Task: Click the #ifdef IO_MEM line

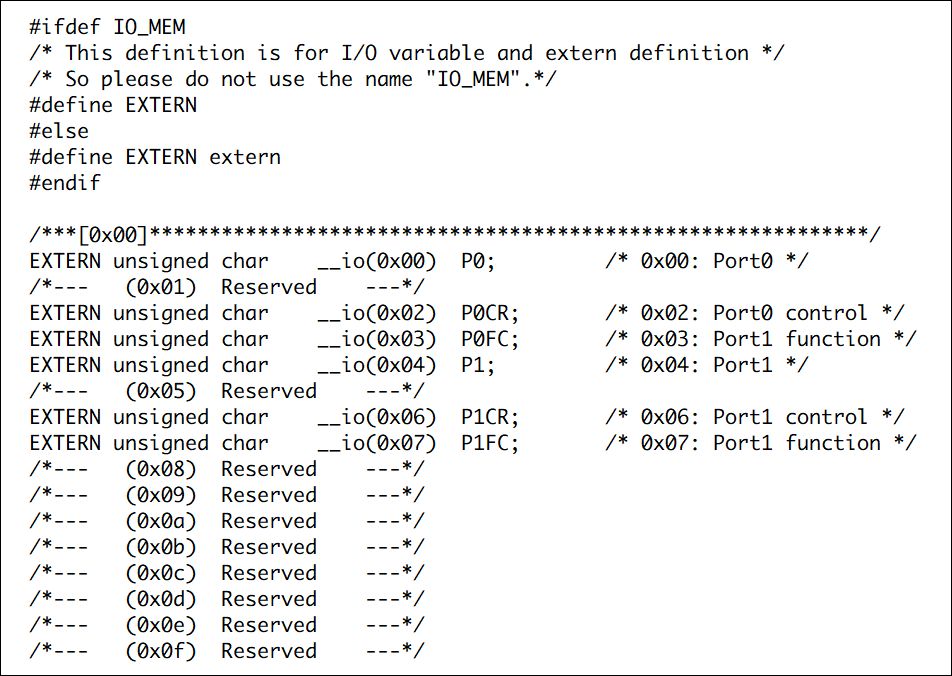Action: (107, 27)
